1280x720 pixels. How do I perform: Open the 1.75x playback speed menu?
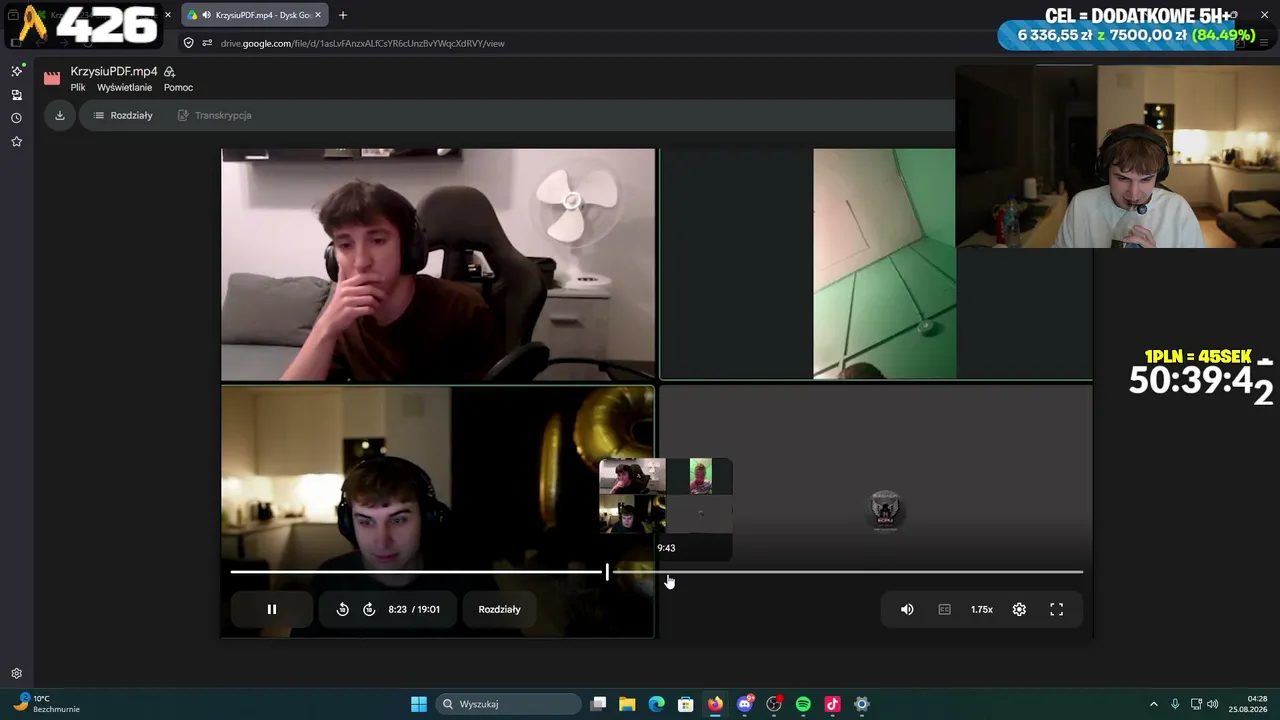pos(982,609)
